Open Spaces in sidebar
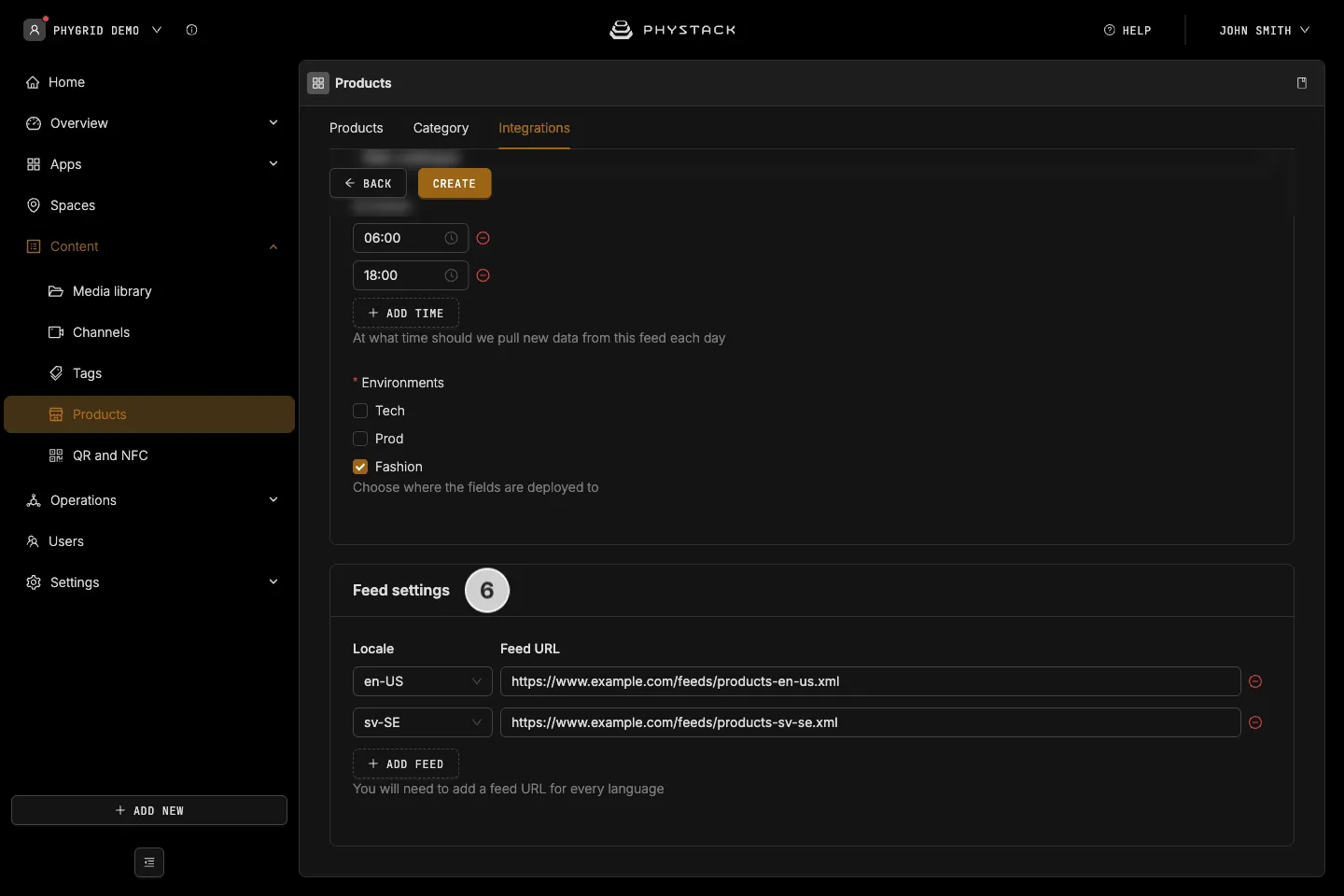This screenshot has width=1344, height=896. pos(149,205)
